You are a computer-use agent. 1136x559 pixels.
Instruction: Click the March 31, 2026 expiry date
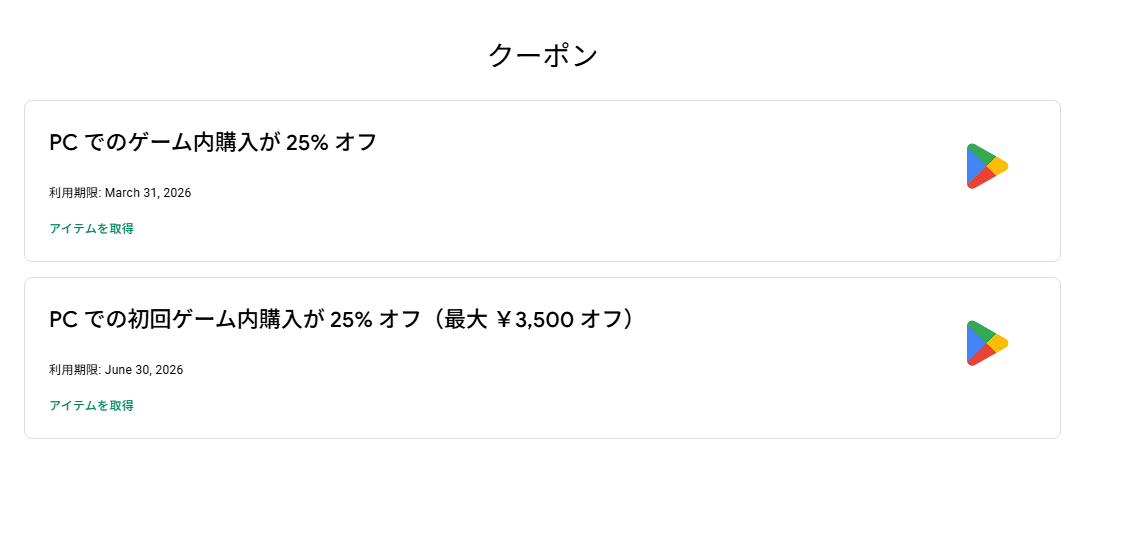click(148, 193)
